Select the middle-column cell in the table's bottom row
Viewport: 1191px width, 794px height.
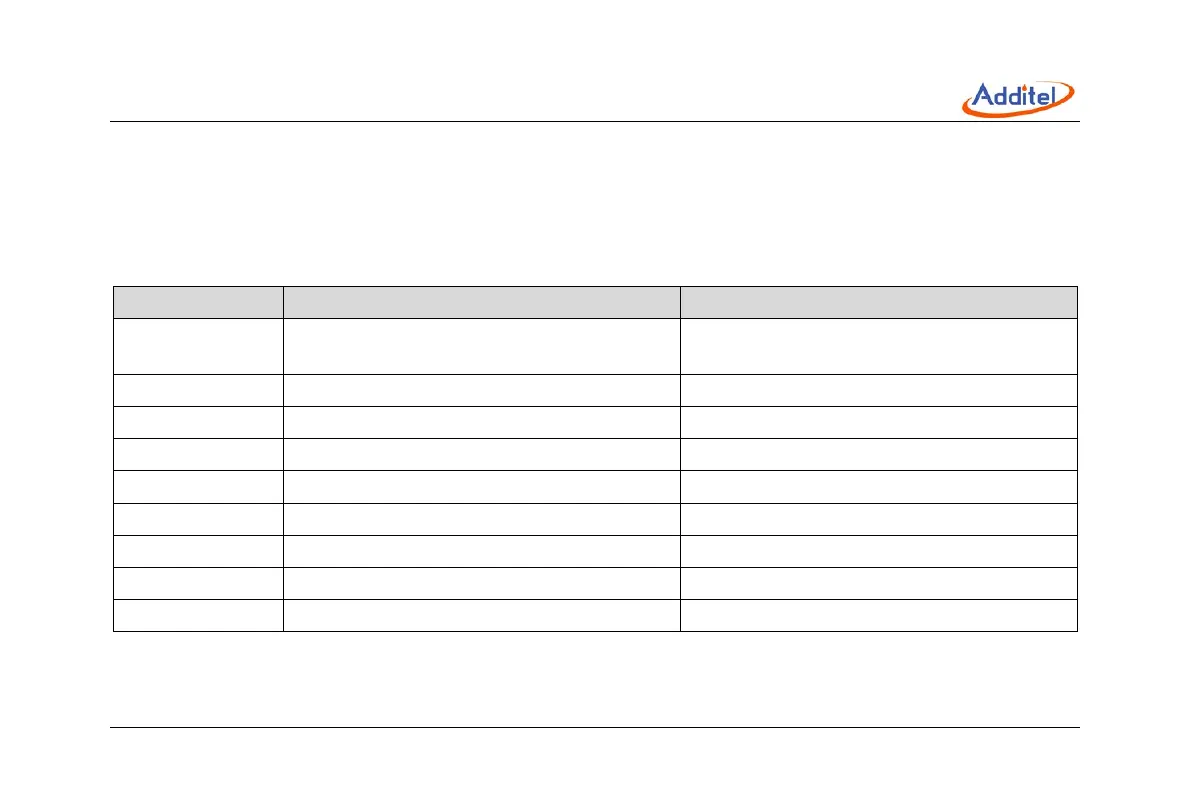pos(481,615)
